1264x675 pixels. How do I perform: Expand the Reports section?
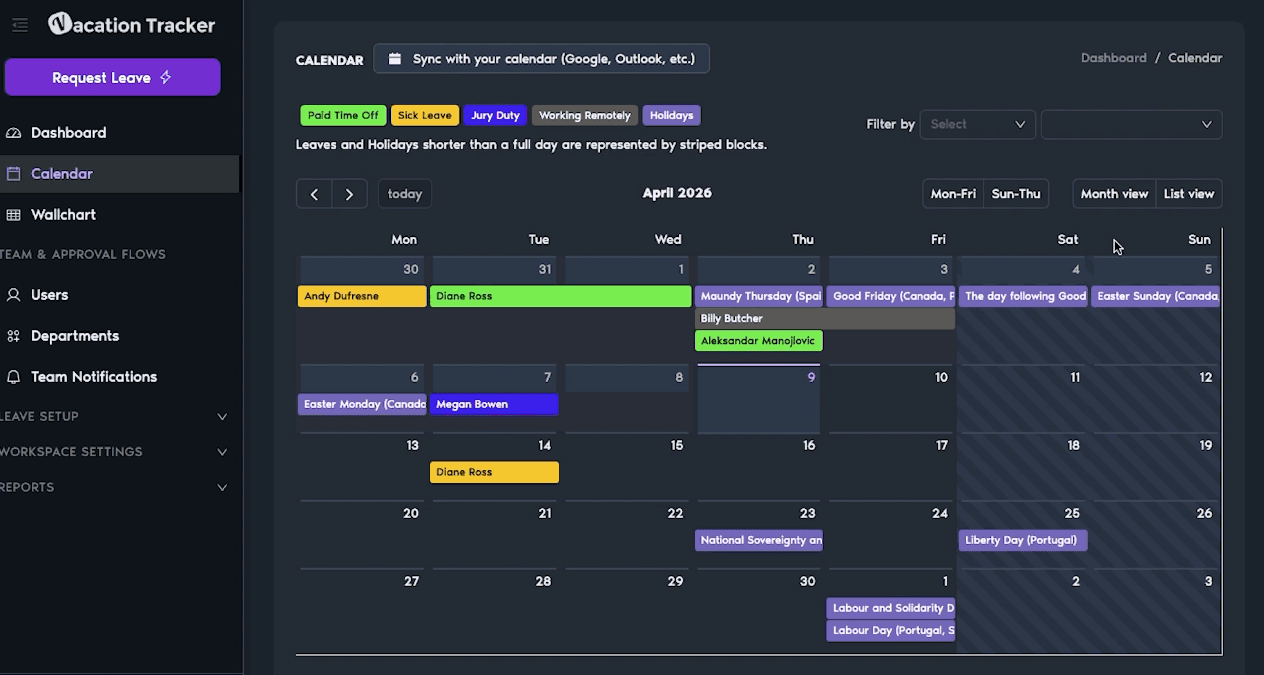pyautogui.click(x=222, y=488)
